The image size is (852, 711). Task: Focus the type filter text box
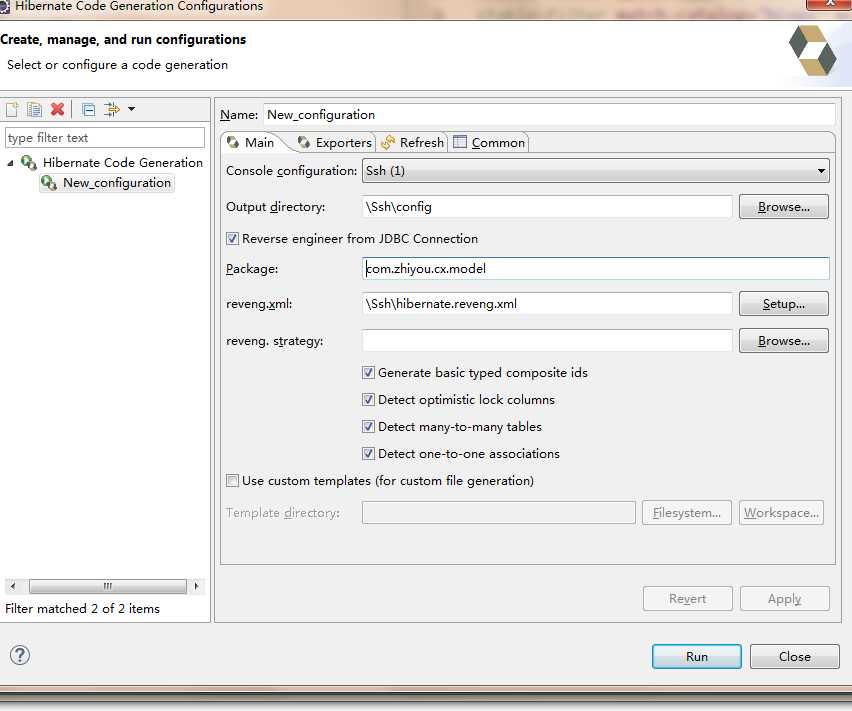pyautogui.click(x=105, y=138)
